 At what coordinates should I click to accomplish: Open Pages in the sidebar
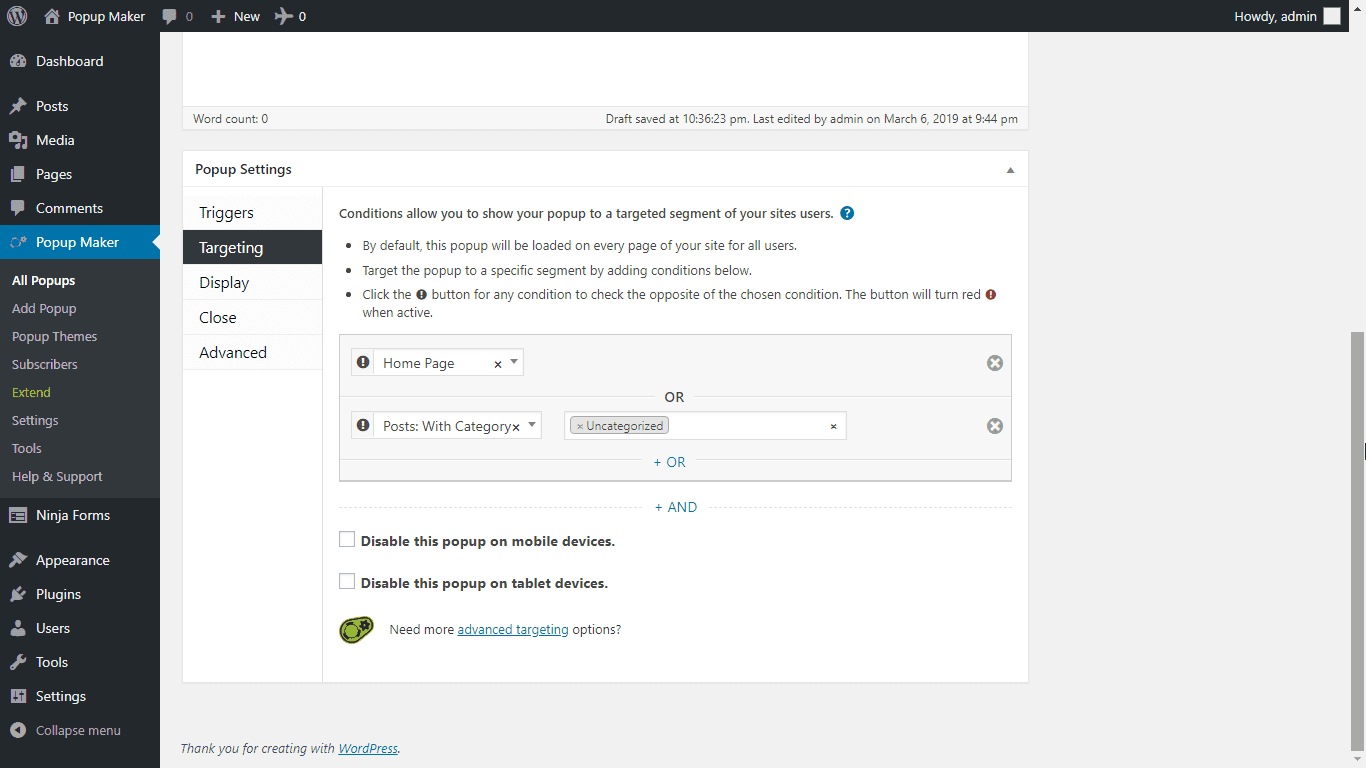[80, 174]
